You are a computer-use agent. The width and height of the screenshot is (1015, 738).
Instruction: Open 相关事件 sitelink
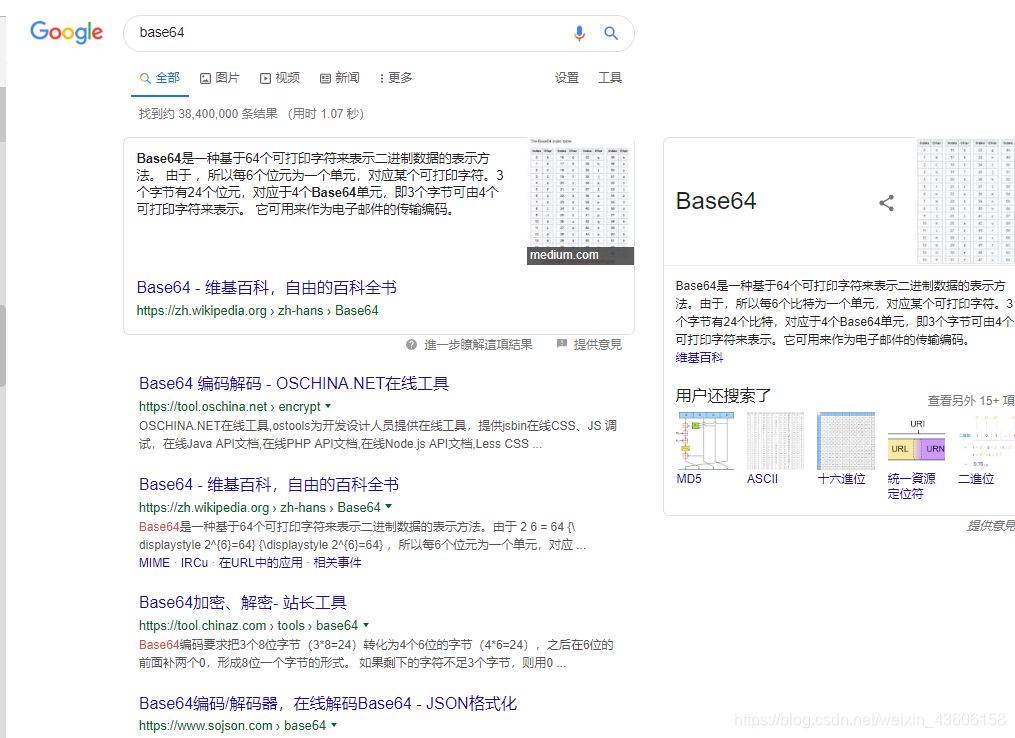[337, 563]
